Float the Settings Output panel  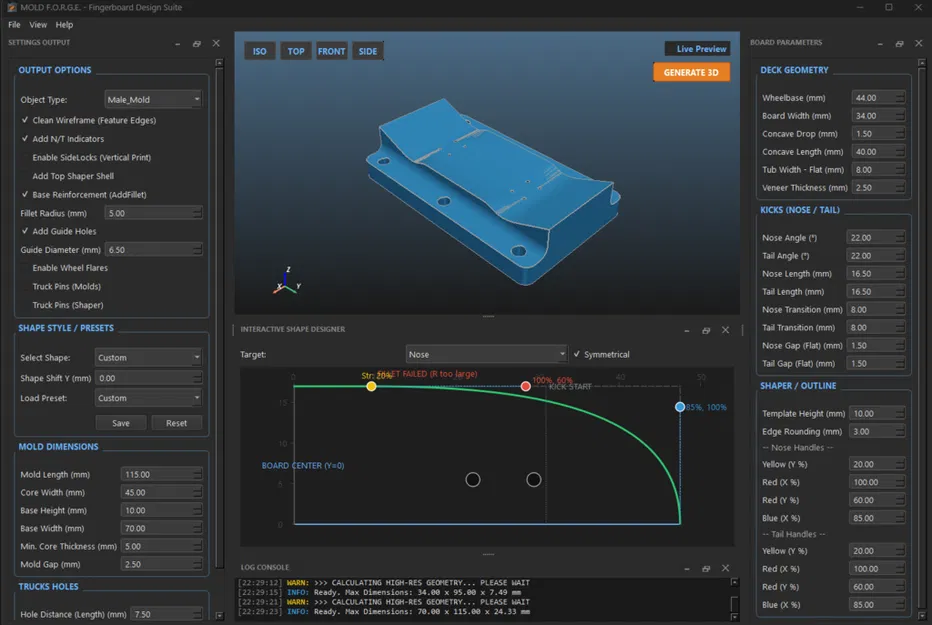(x=197, y=44)
